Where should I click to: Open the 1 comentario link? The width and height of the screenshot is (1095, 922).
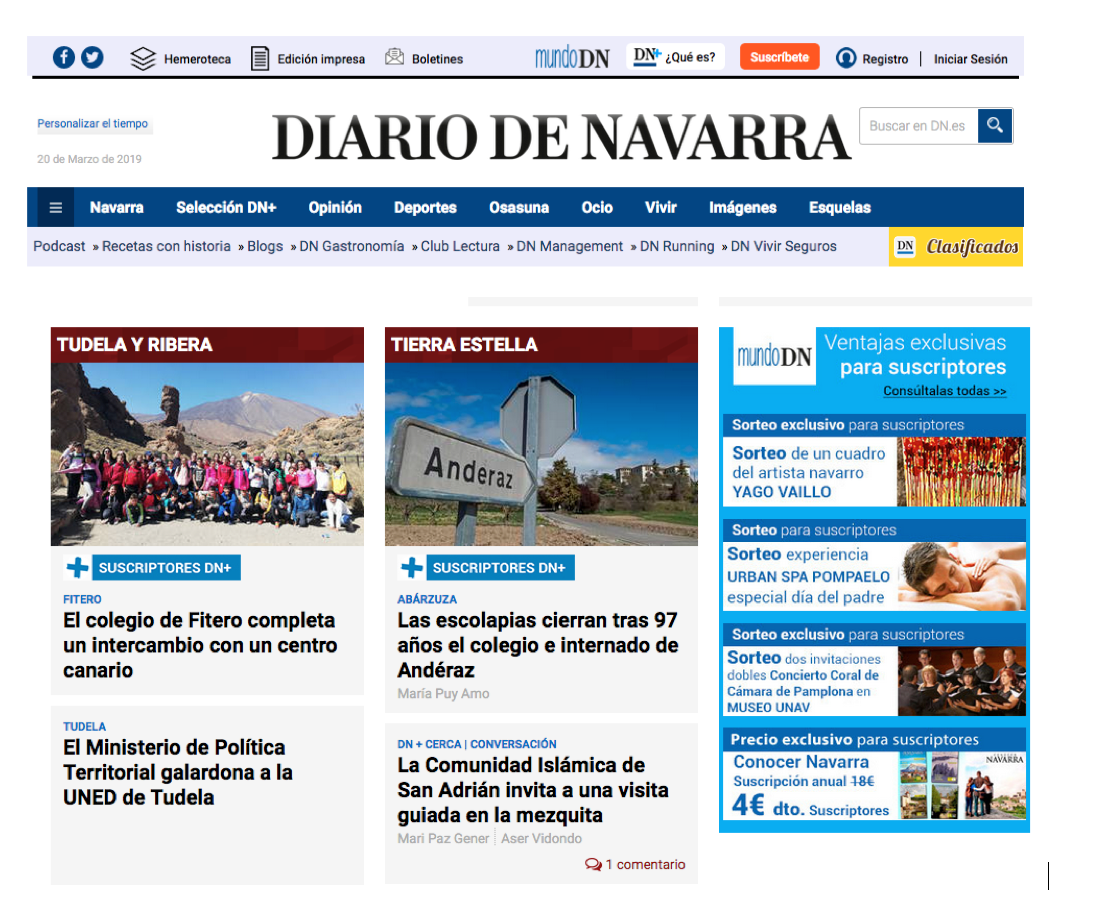(x=645, y=865)
